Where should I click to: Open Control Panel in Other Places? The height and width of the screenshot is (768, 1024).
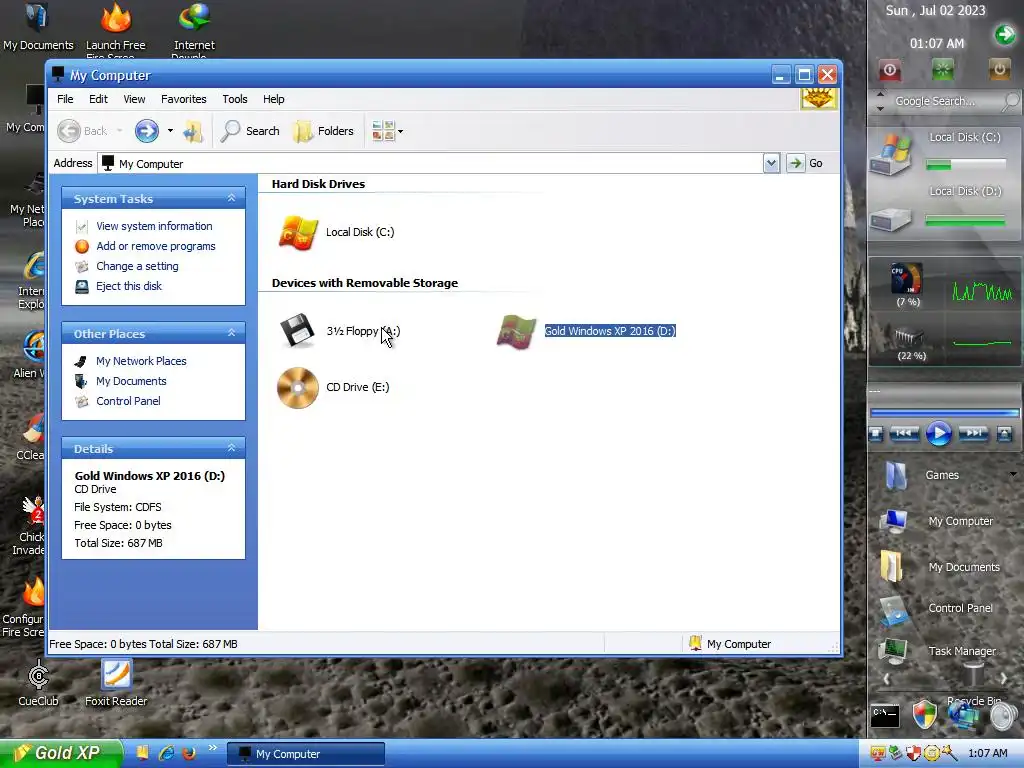pyautogui.click(x=128, y=401)
